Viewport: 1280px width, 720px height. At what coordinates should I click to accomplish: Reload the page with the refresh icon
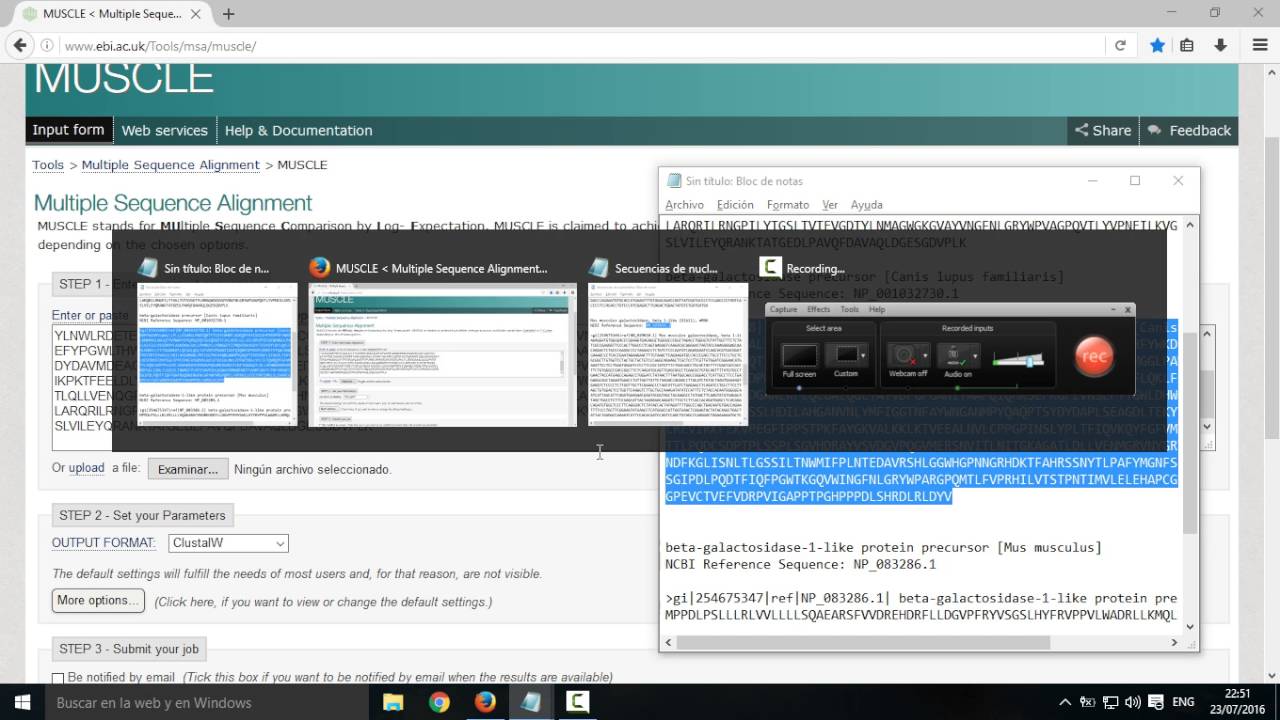1120,46
